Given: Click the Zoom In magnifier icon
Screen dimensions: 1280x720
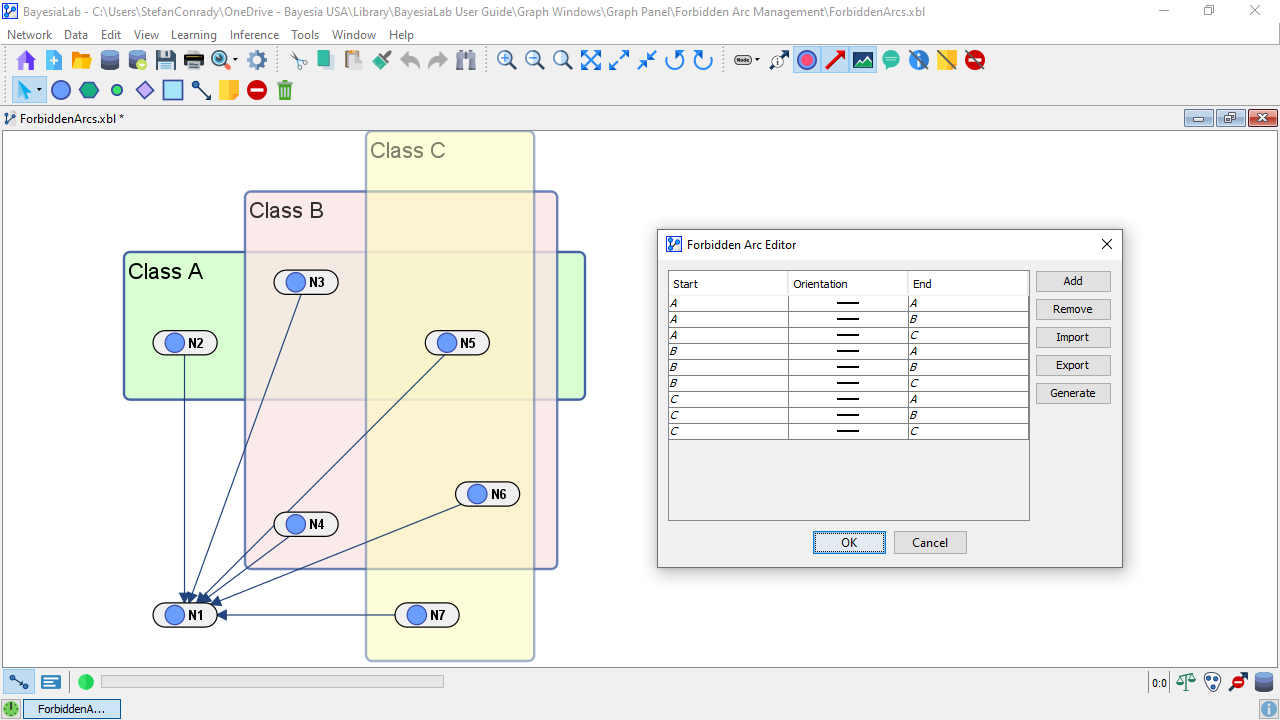Looking at the screenshot, I should tap(507, 60).
